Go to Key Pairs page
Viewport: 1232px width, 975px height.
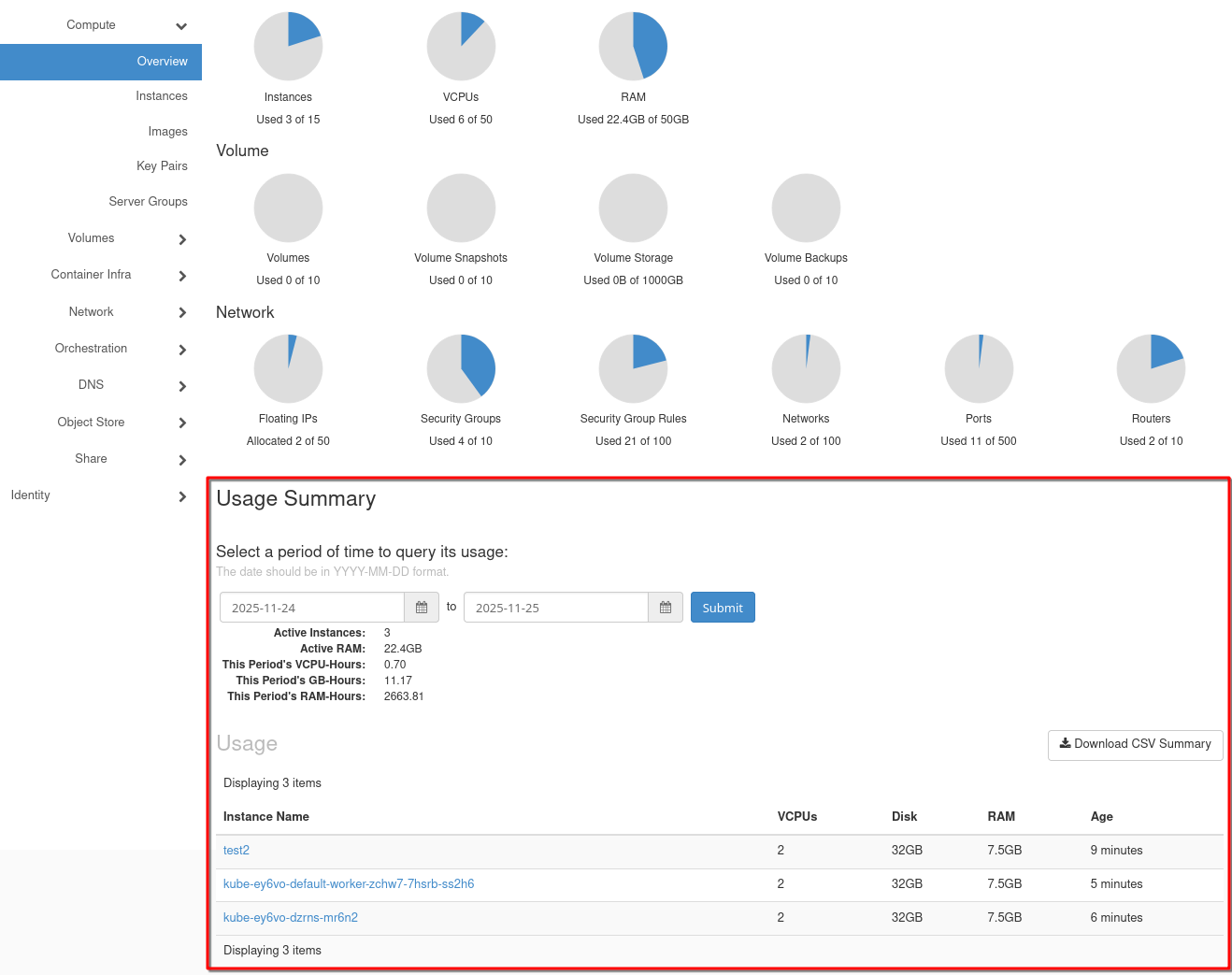162,166
